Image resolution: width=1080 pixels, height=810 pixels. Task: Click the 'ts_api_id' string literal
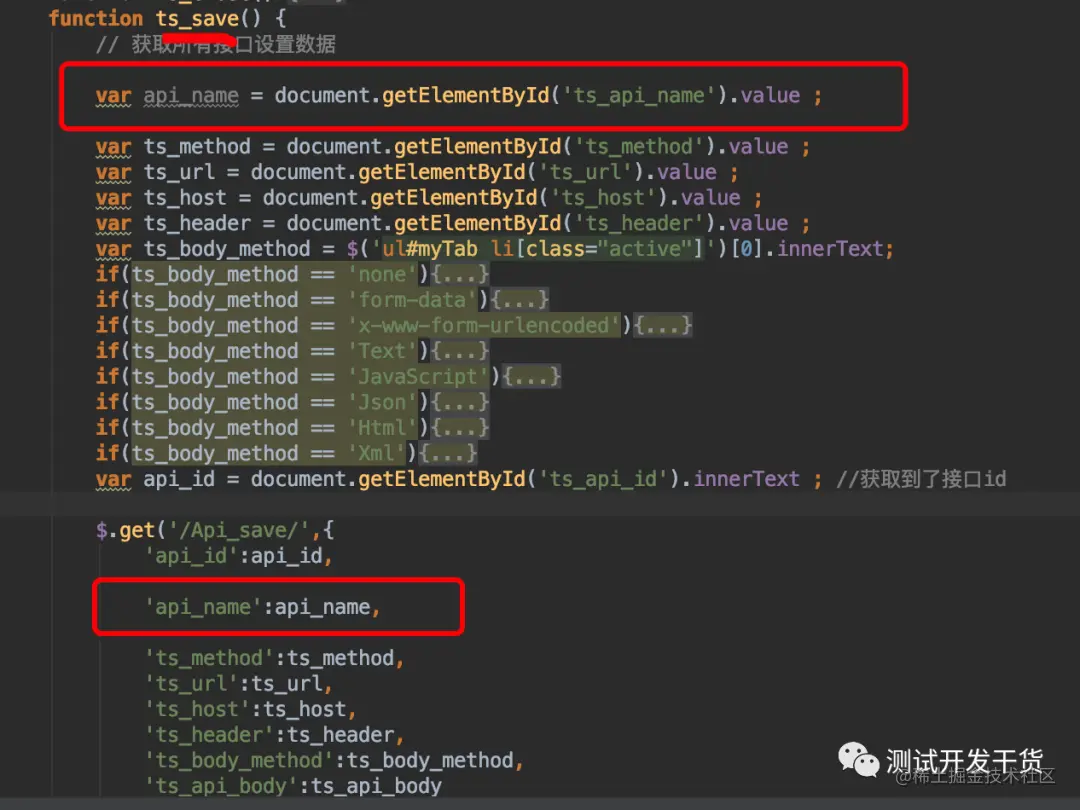tap(603, 479)
